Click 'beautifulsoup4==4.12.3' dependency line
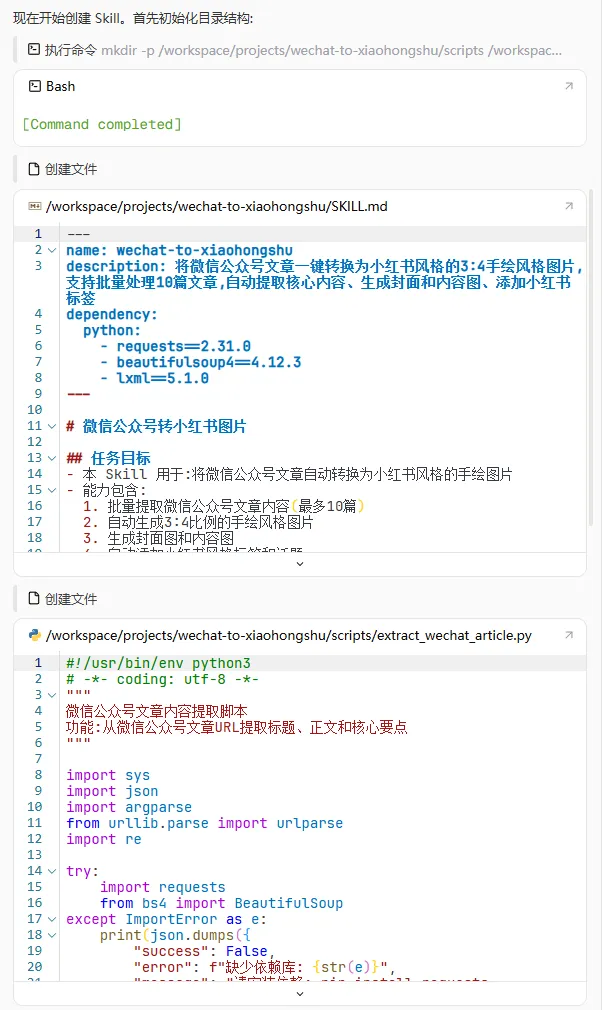Image resolution: width=613 pixels, height=1010 pixels. (x=200, y=363)
